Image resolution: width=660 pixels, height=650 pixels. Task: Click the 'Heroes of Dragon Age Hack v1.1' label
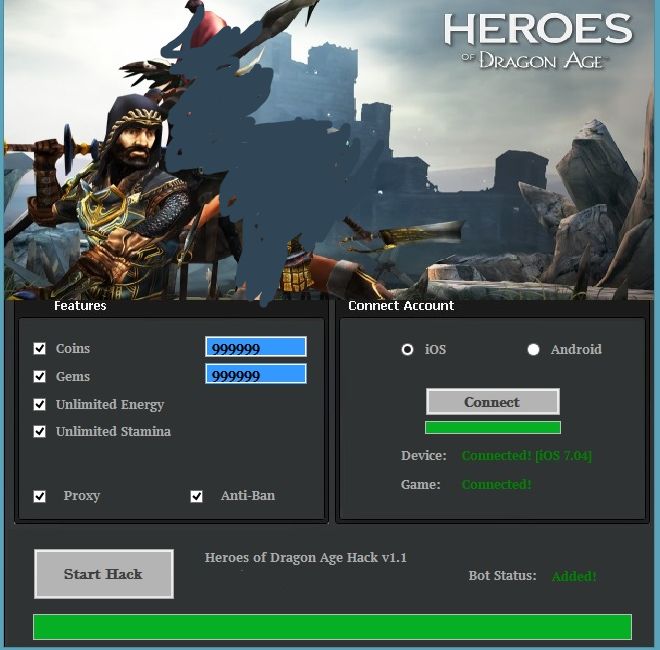[306, 558]
